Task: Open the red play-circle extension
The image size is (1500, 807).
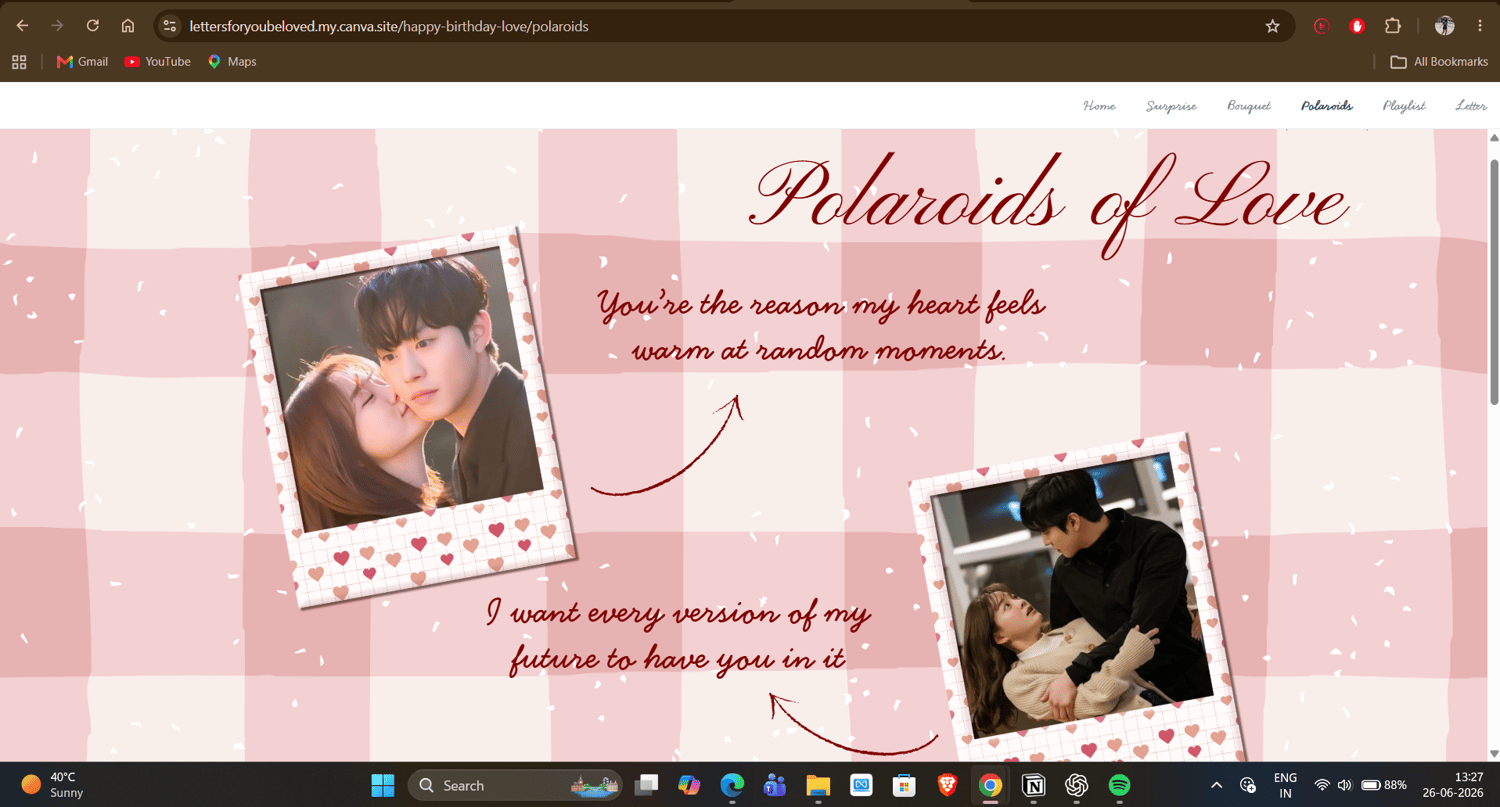Action: click(1321, 26)
